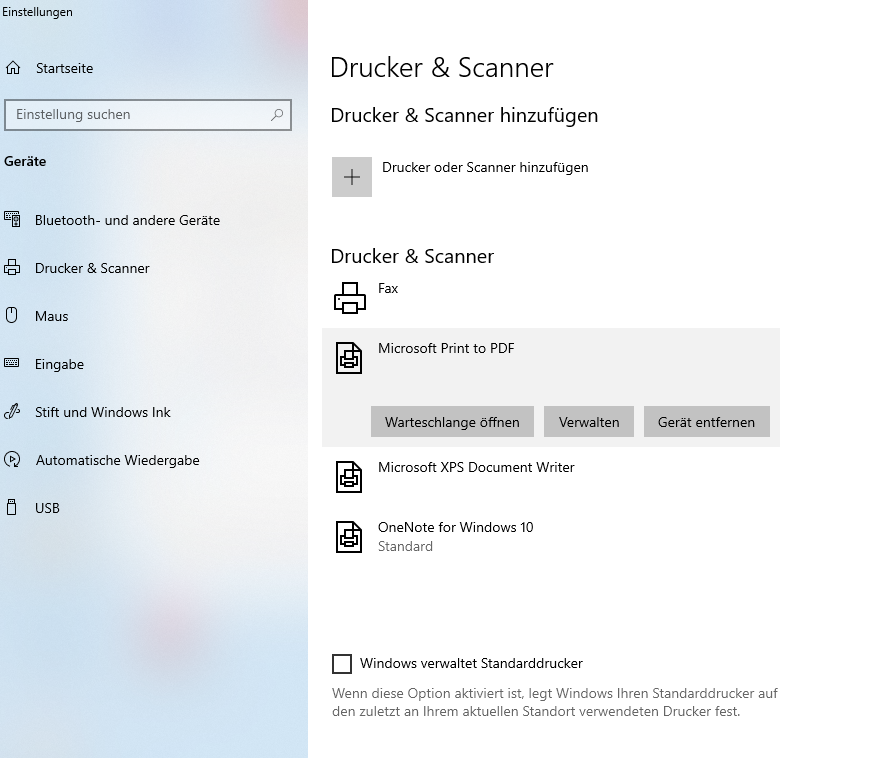The height and width of the screenshot is (758, 874).
Task: Open the Eingabe settings page
Action: [x=60, y=364]
